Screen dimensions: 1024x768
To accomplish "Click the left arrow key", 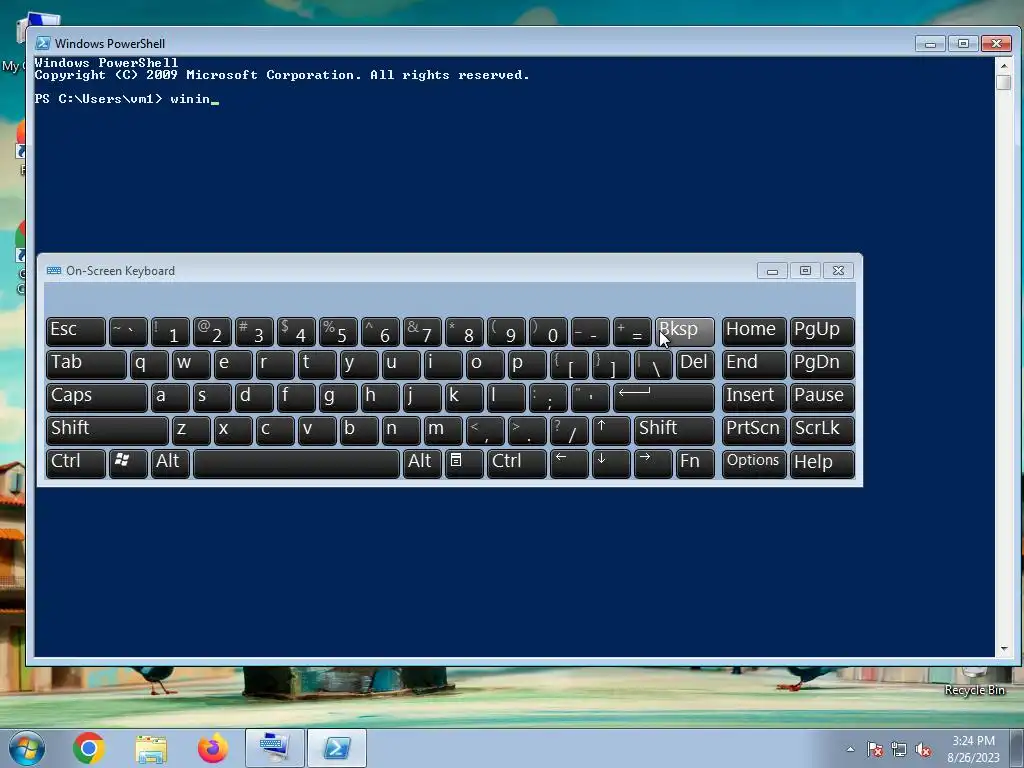I will (569, 463).
